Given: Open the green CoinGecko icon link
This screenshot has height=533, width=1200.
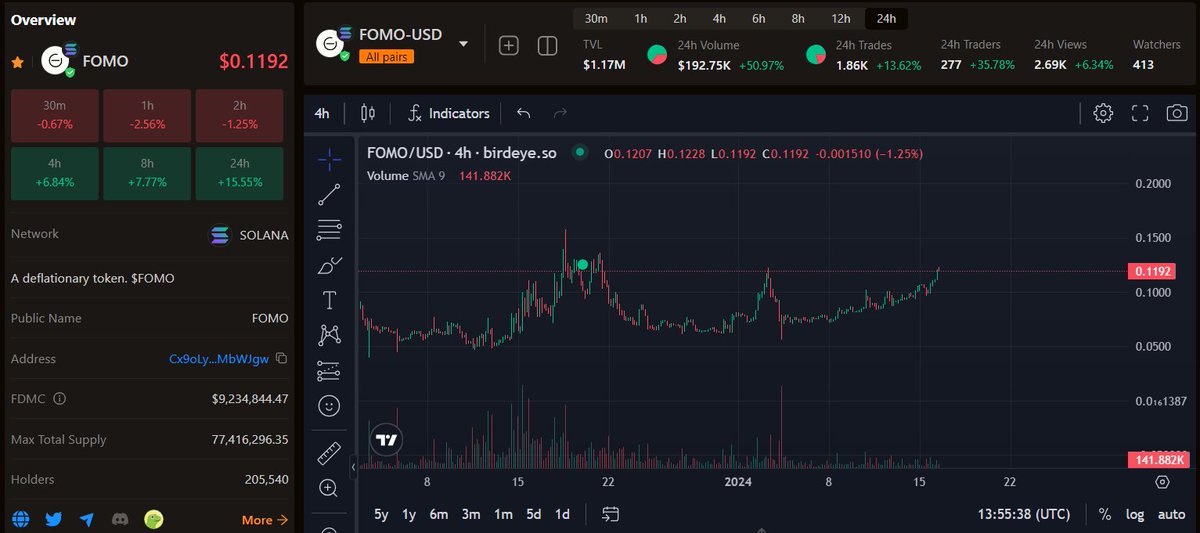Looking at the screenshot, I should point(153,519).
